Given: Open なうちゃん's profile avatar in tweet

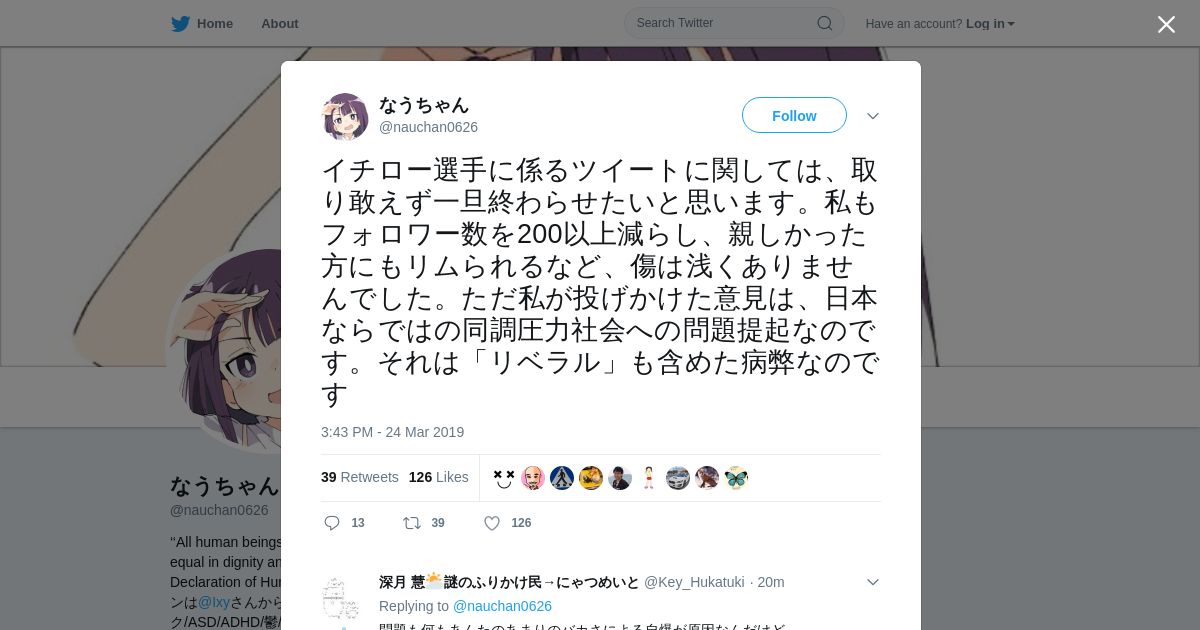Looking at the screenshot, I should click(345, 116).
